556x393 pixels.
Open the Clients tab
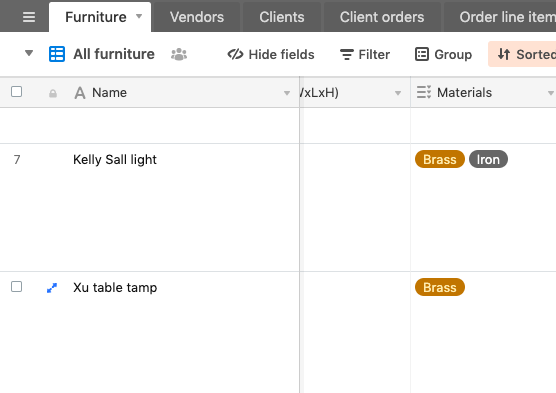point(282,17)
